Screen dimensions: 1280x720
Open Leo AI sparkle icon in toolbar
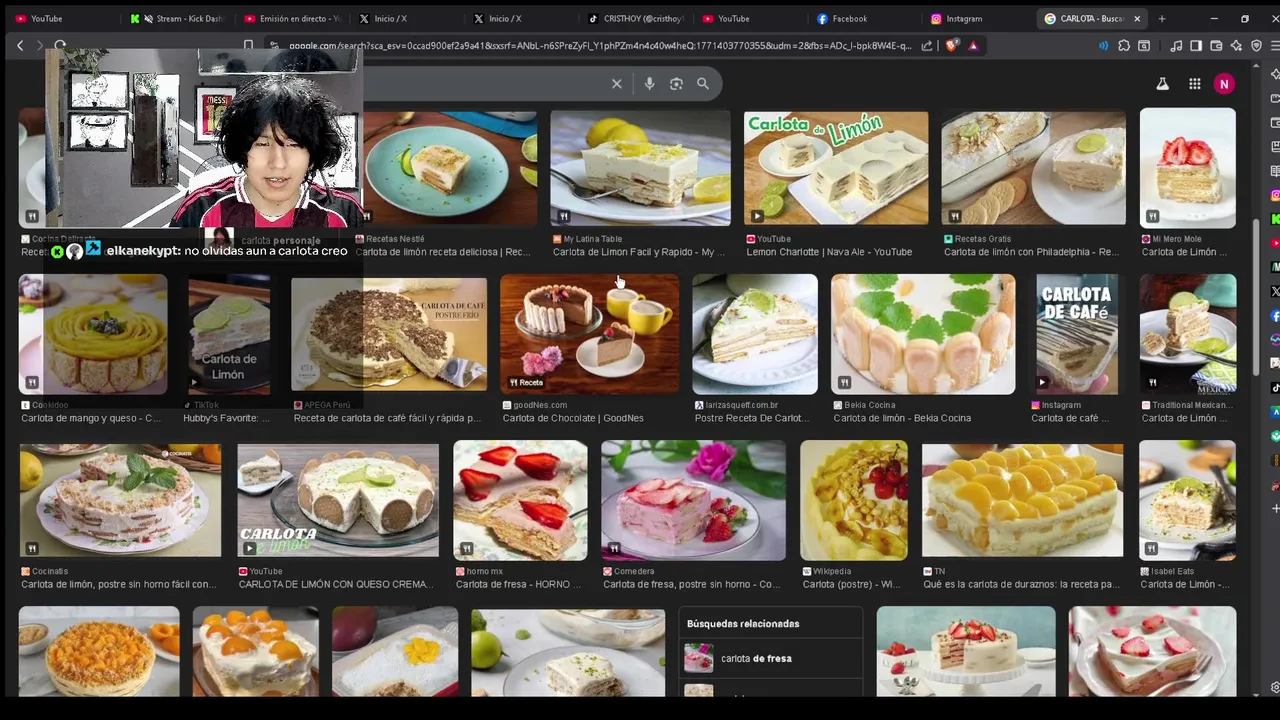(x=1236, y=45)
